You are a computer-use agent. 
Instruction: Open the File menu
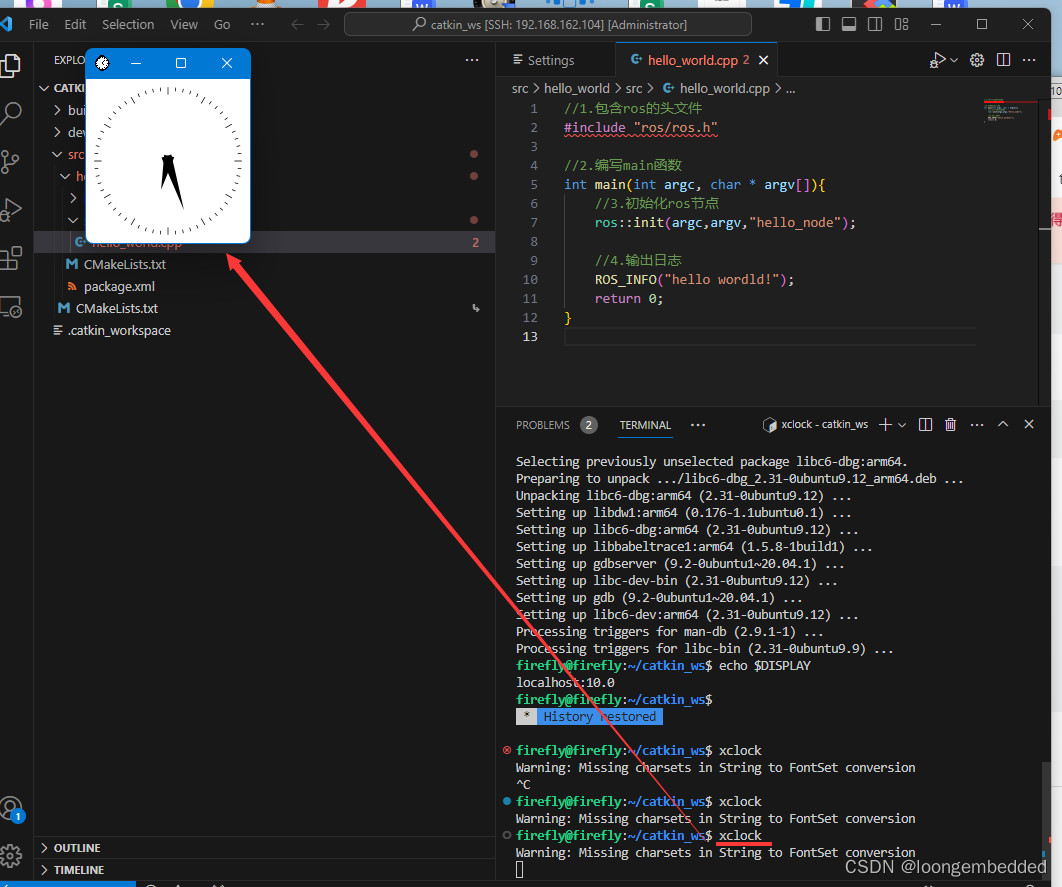(39, 24)
